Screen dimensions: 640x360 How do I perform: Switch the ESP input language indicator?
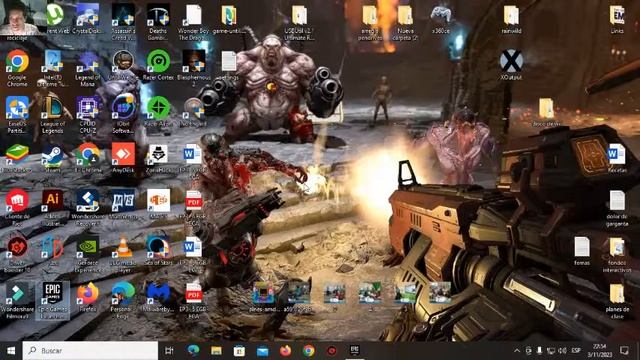(576, 351)
